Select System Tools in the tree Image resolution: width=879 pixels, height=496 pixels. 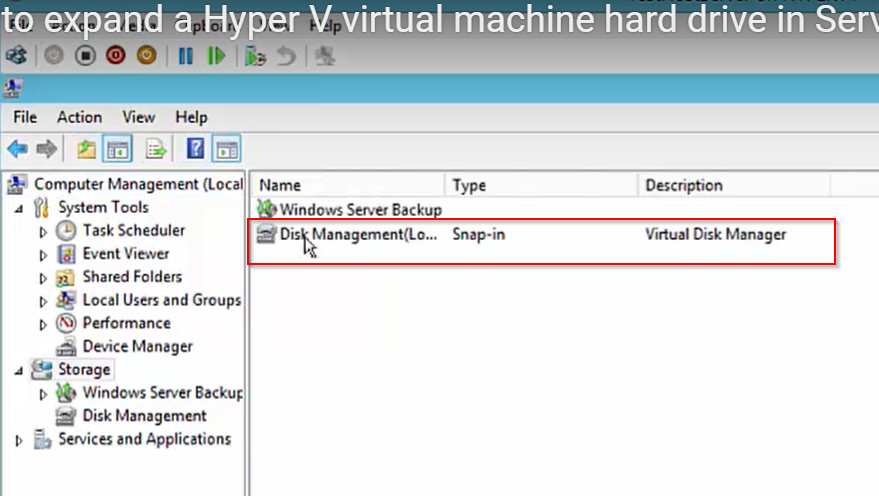point(103,207)
